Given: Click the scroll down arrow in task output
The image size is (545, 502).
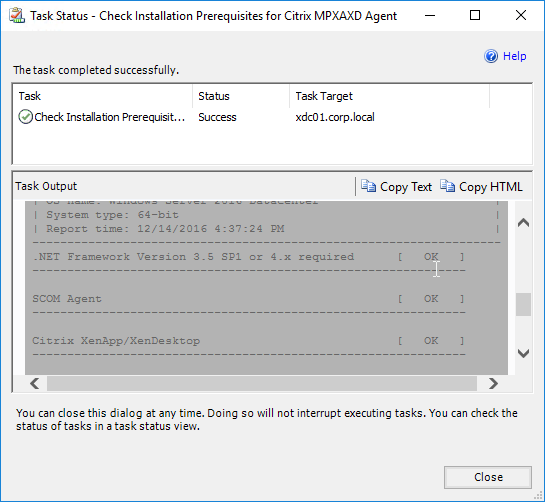Looking at the screenshot, I should (x=523, y=353).
